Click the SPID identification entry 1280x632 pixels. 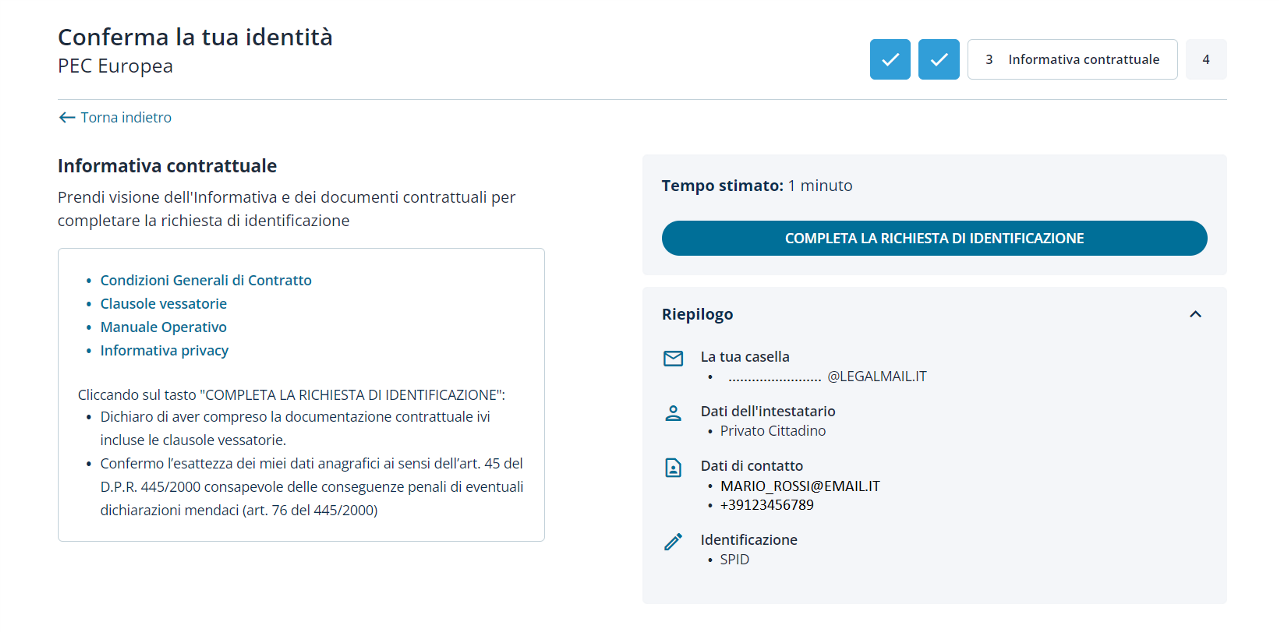pyautogui.click(x=734, y=560)
